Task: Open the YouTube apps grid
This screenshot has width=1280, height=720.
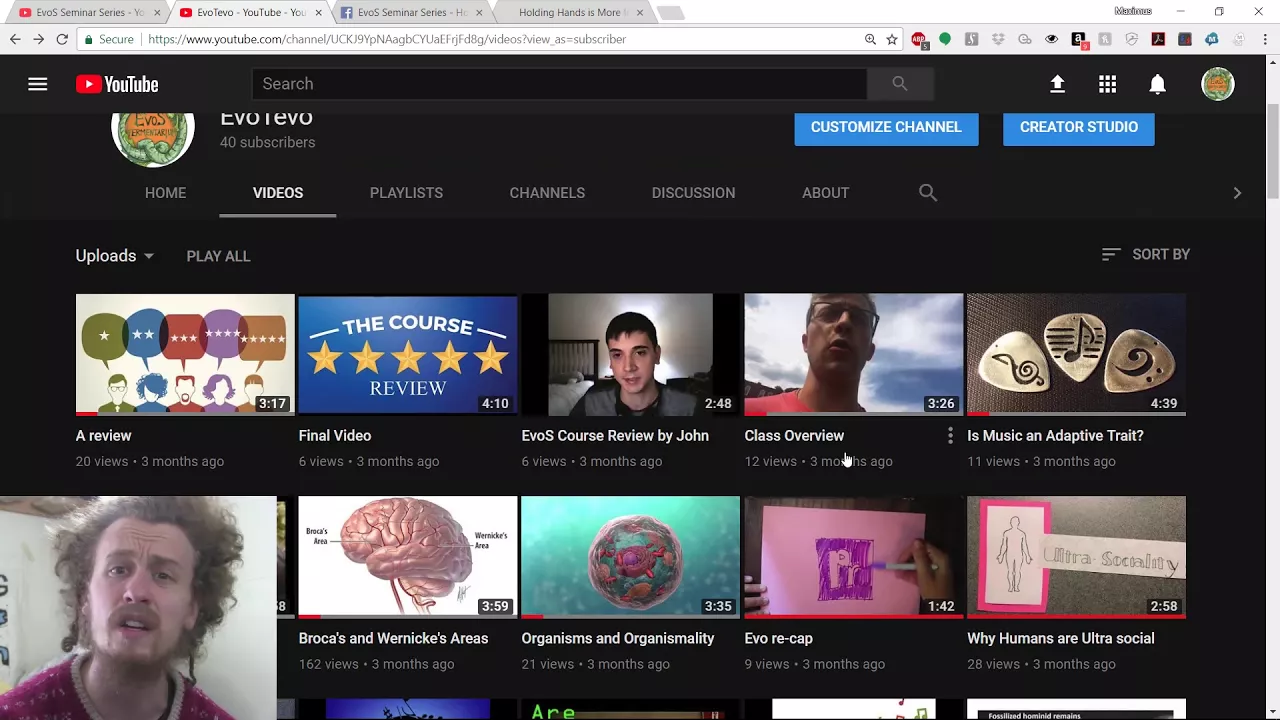Action: tap(1107, 84)
